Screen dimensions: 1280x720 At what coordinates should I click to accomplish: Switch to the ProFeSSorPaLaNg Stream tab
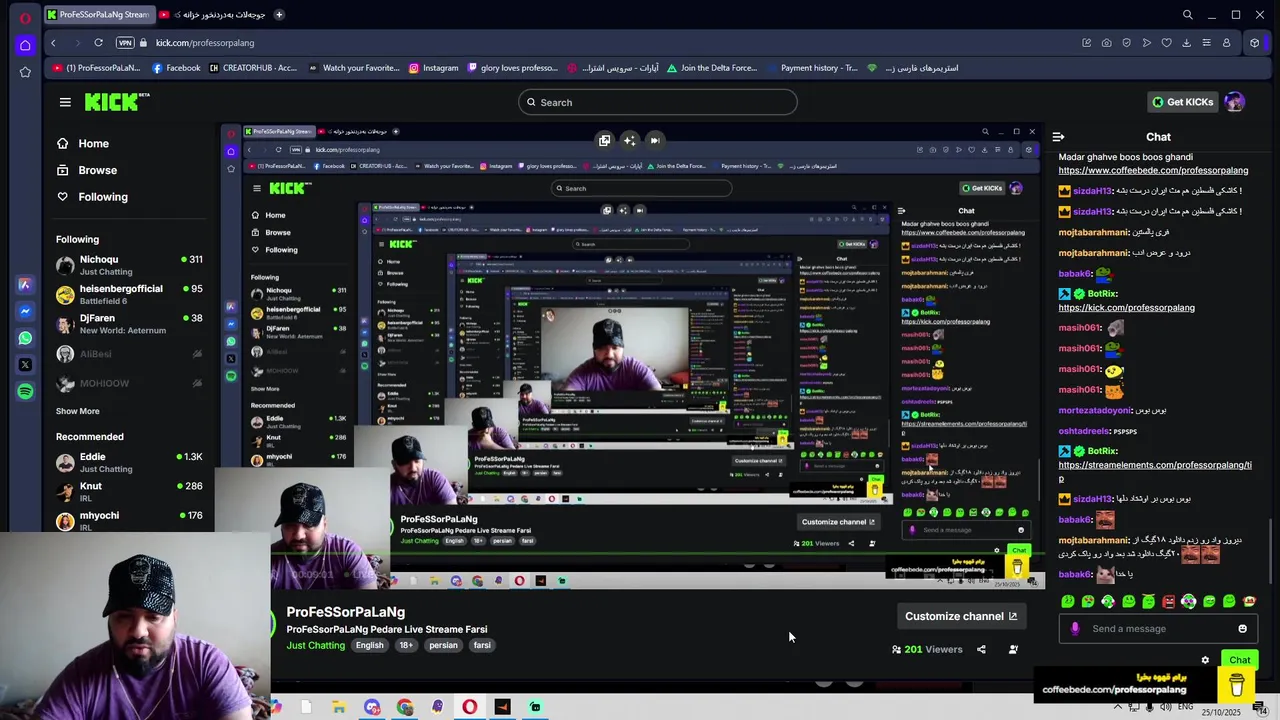click(x=98, y=15)
